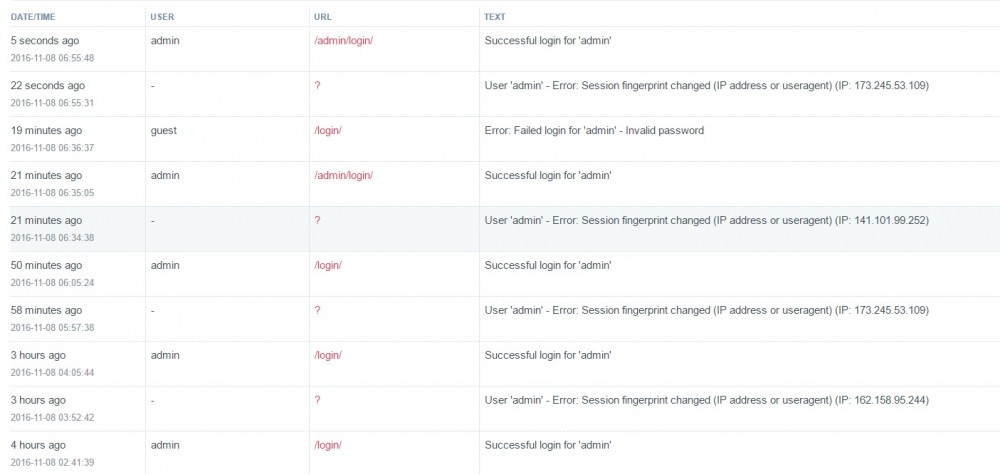Click the '5 seconds ago' timestamp

tap(46, 41)
